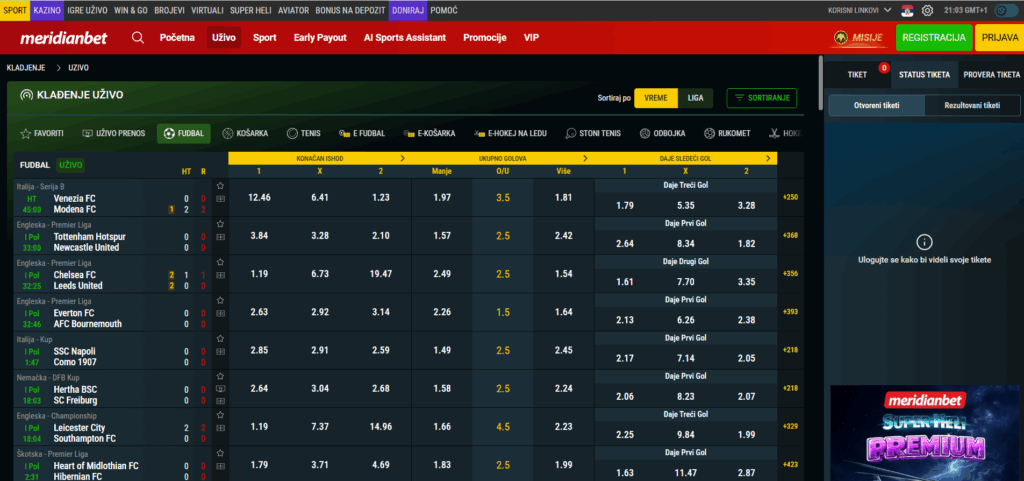Open the Provera Tiketa tab
Screen dimensions: 1024x481
pyautogui.click(x=990, y=74)
